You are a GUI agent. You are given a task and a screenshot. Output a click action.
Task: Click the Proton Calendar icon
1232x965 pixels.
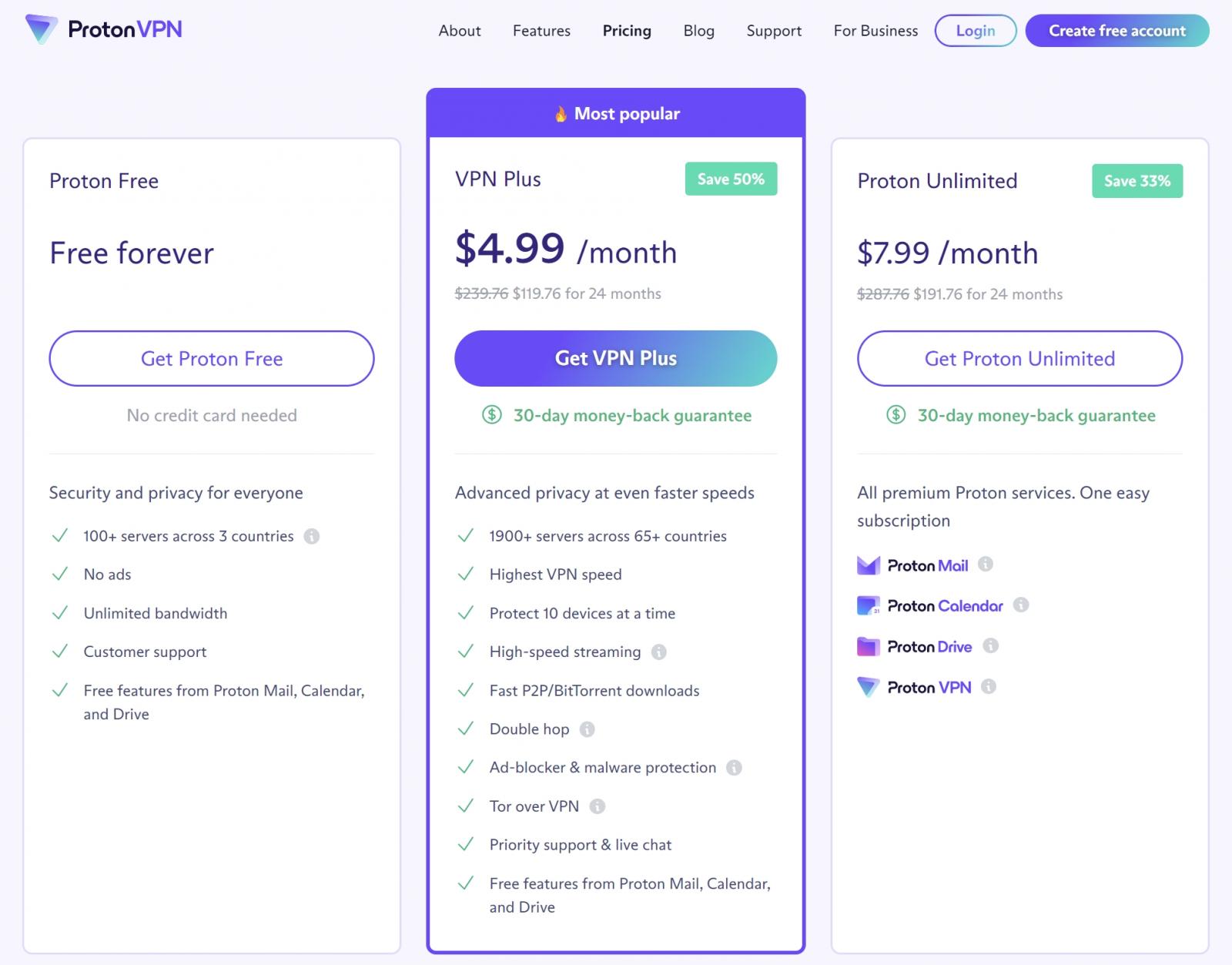869,605
